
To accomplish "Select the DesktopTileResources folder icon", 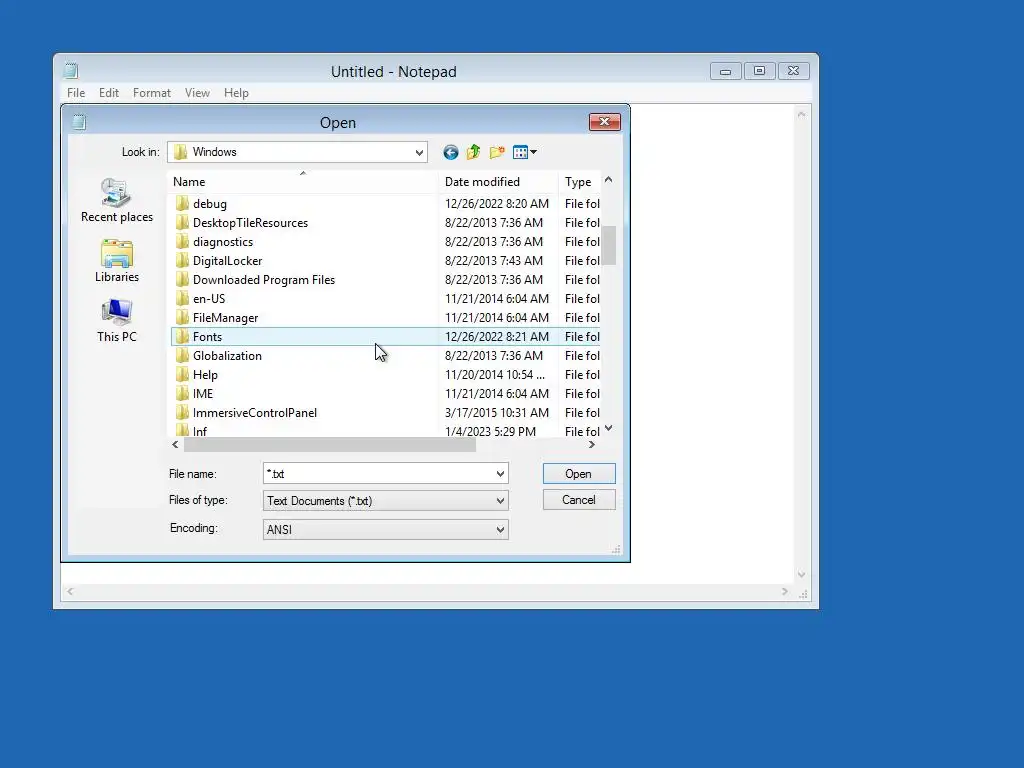I will pyautogui.click(x=182, y=223).
